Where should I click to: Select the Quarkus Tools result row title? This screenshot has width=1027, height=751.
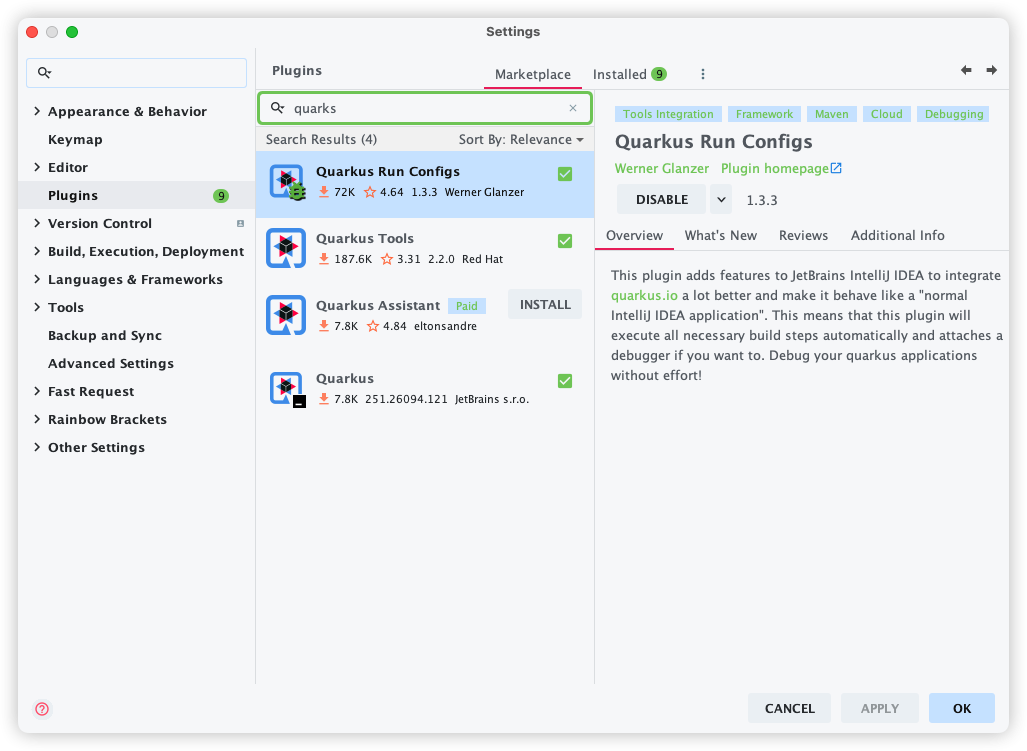click(365, 238)
